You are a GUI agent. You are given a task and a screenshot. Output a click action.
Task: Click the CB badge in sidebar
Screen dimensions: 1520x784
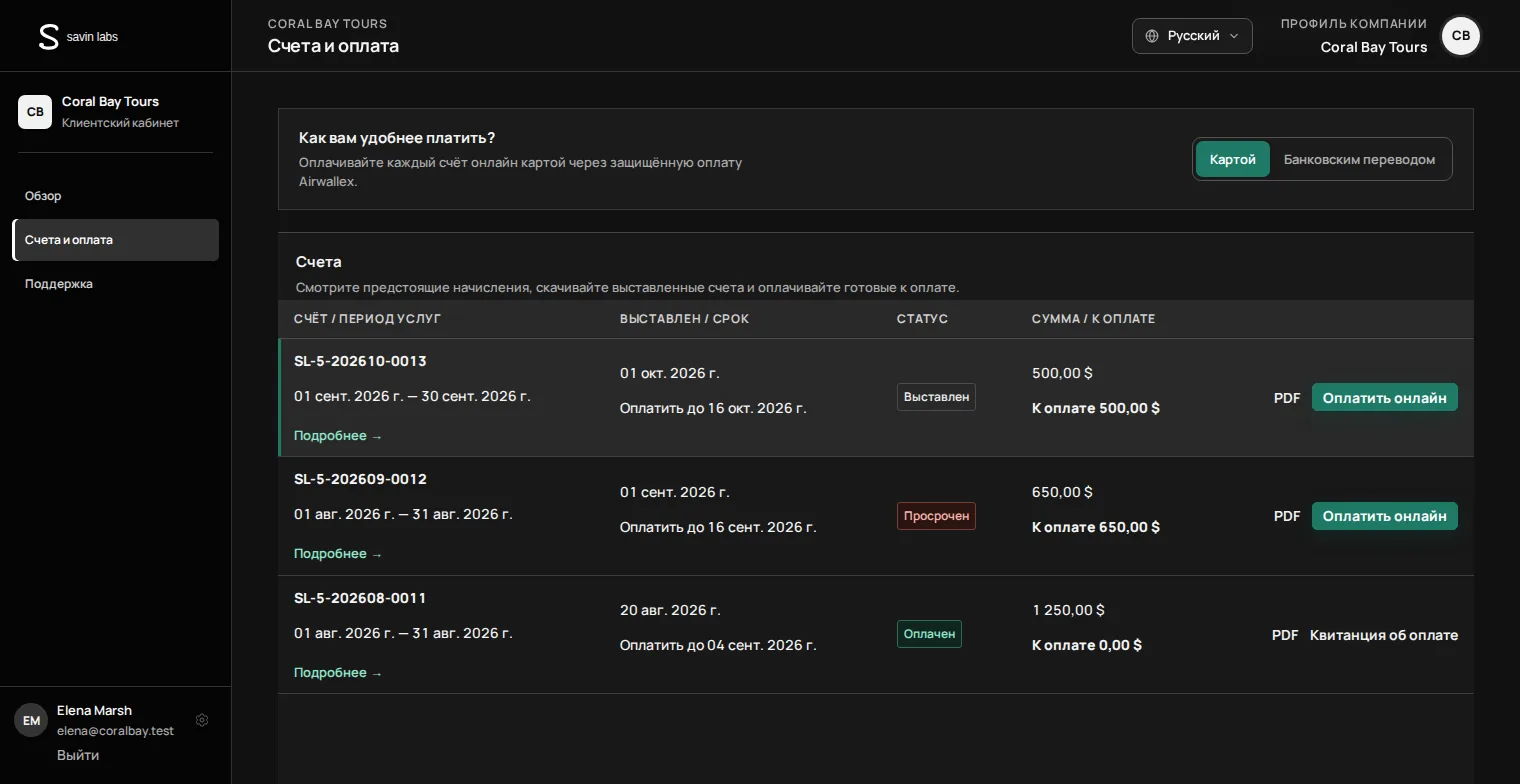click(35, 112)
